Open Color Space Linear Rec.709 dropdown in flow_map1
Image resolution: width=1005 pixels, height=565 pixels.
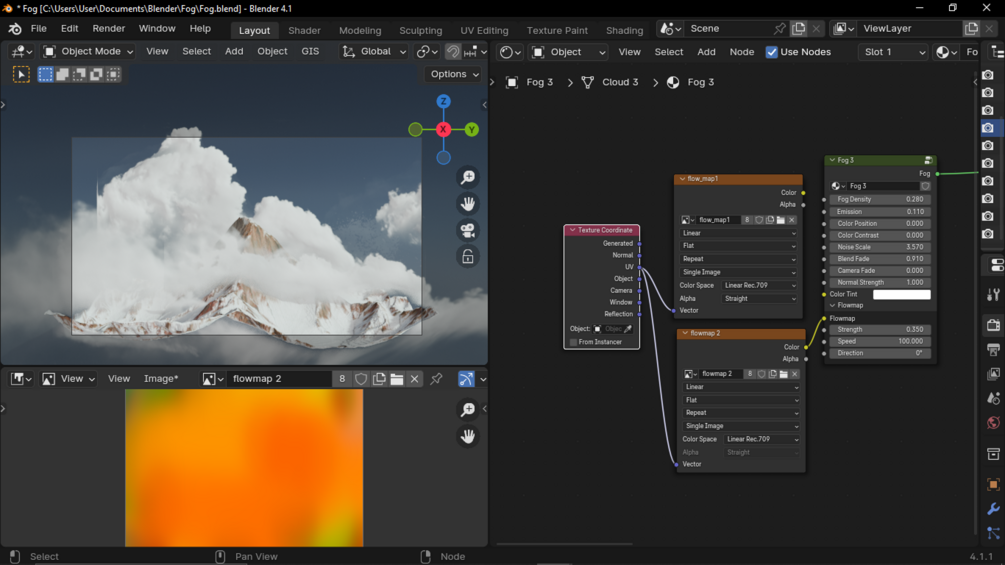tap(760, 285)
